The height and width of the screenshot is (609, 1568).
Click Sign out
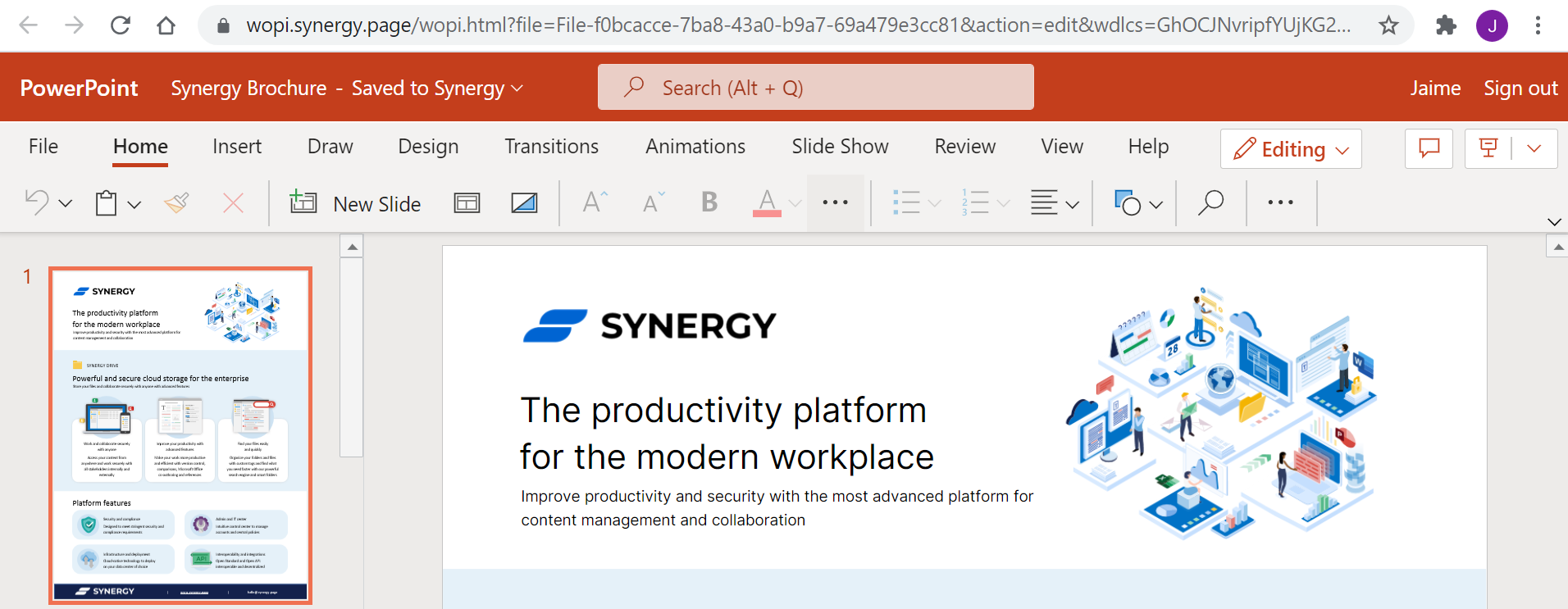click(1520, 88)
